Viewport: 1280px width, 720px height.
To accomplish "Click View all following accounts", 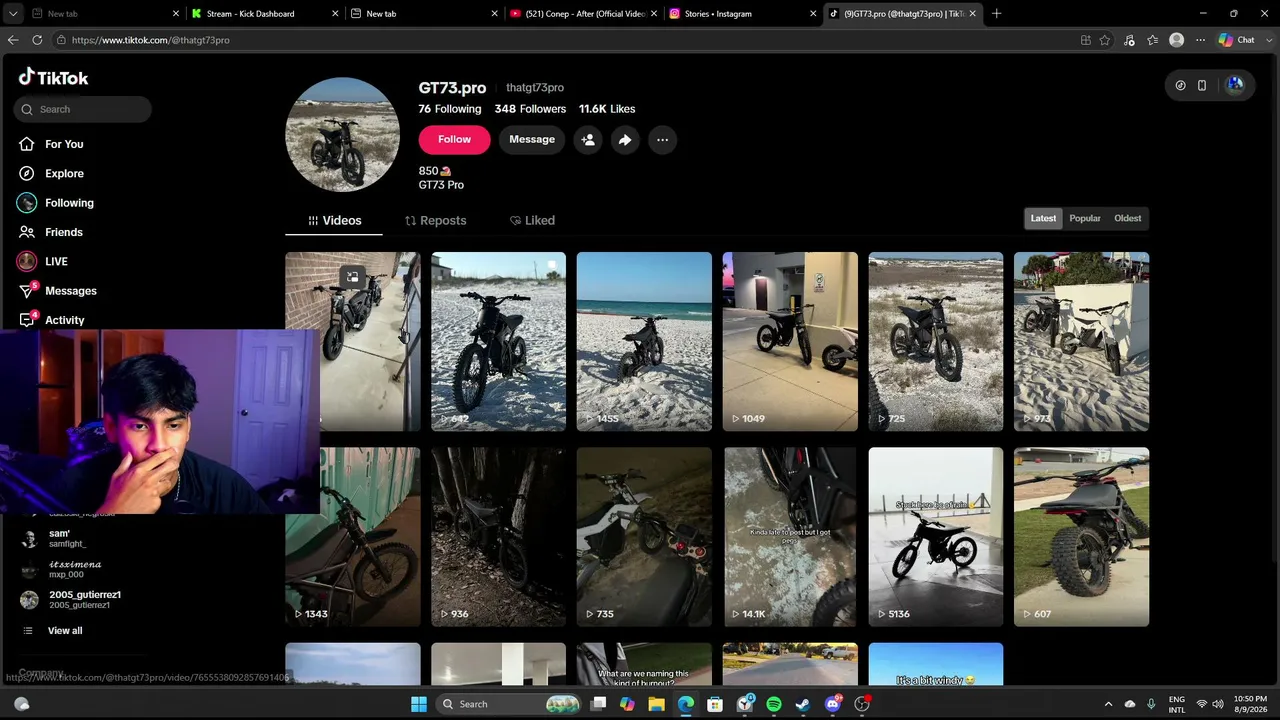I will (65, 631).
